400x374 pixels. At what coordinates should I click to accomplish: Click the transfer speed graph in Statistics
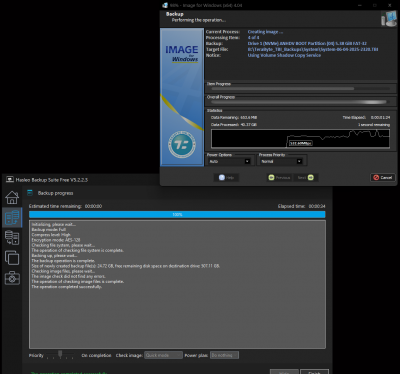[x=300, y=138]
